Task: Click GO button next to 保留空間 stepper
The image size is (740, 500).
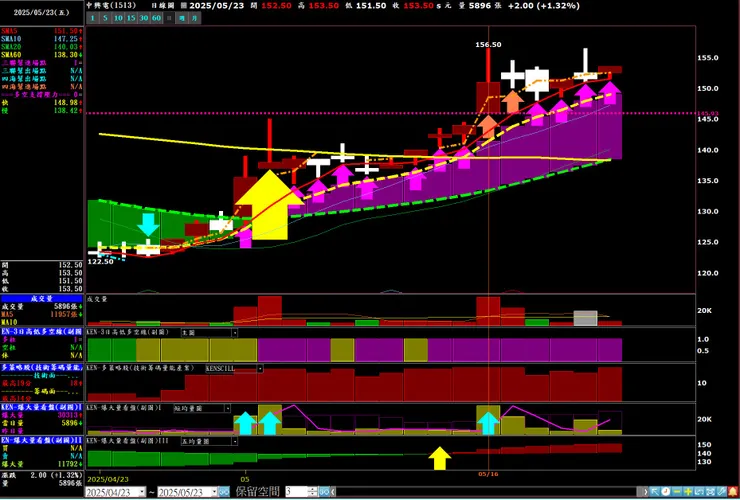Action: click(x=324, y=492)
